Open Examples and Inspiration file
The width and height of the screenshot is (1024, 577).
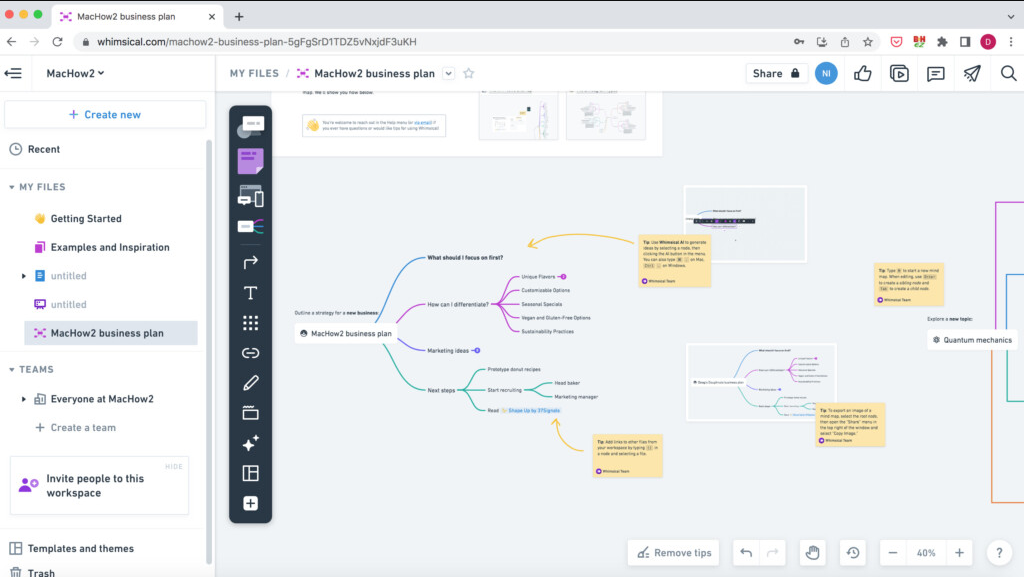110,247
